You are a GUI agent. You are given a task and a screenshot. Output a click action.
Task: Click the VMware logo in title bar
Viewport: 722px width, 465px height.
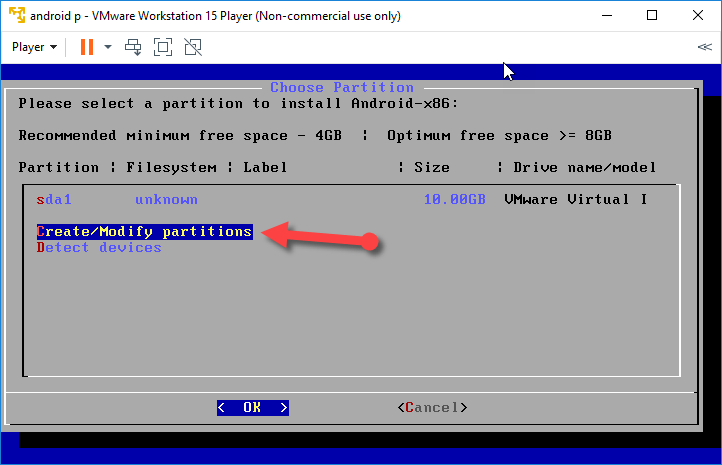coord(16,15)
